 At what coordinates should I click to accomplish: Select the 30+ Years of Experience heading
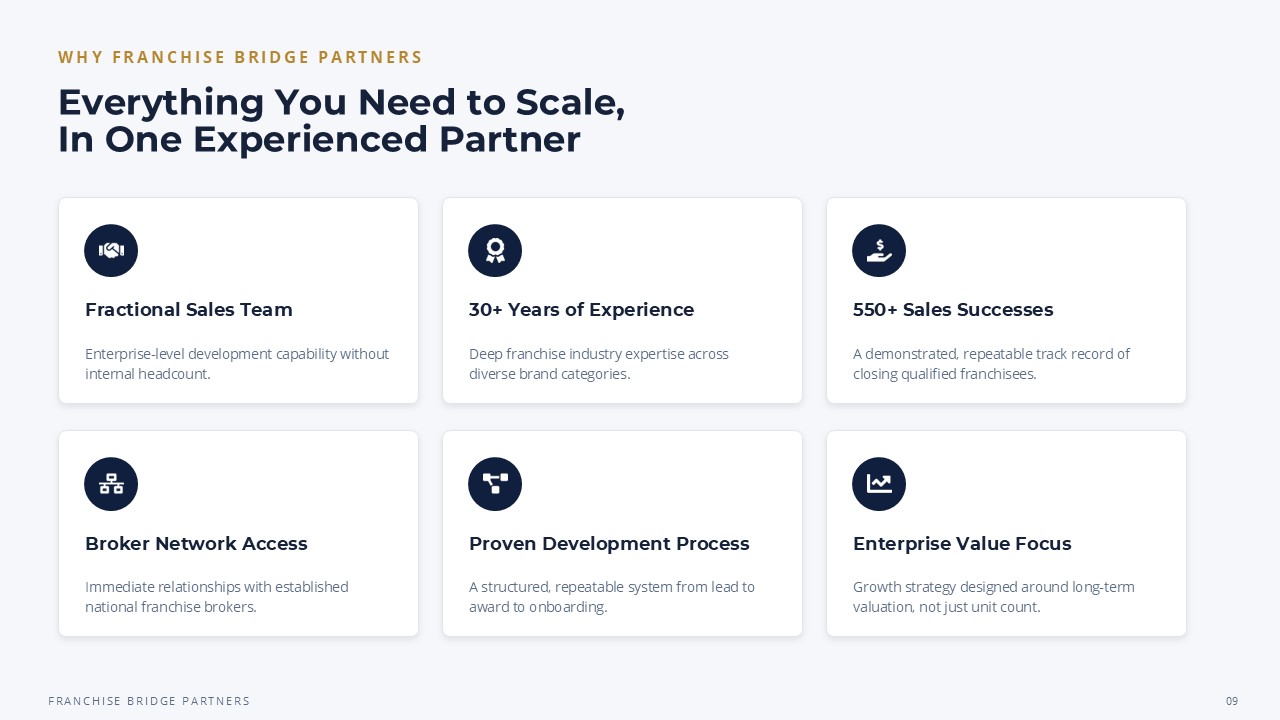coord(581,310)
